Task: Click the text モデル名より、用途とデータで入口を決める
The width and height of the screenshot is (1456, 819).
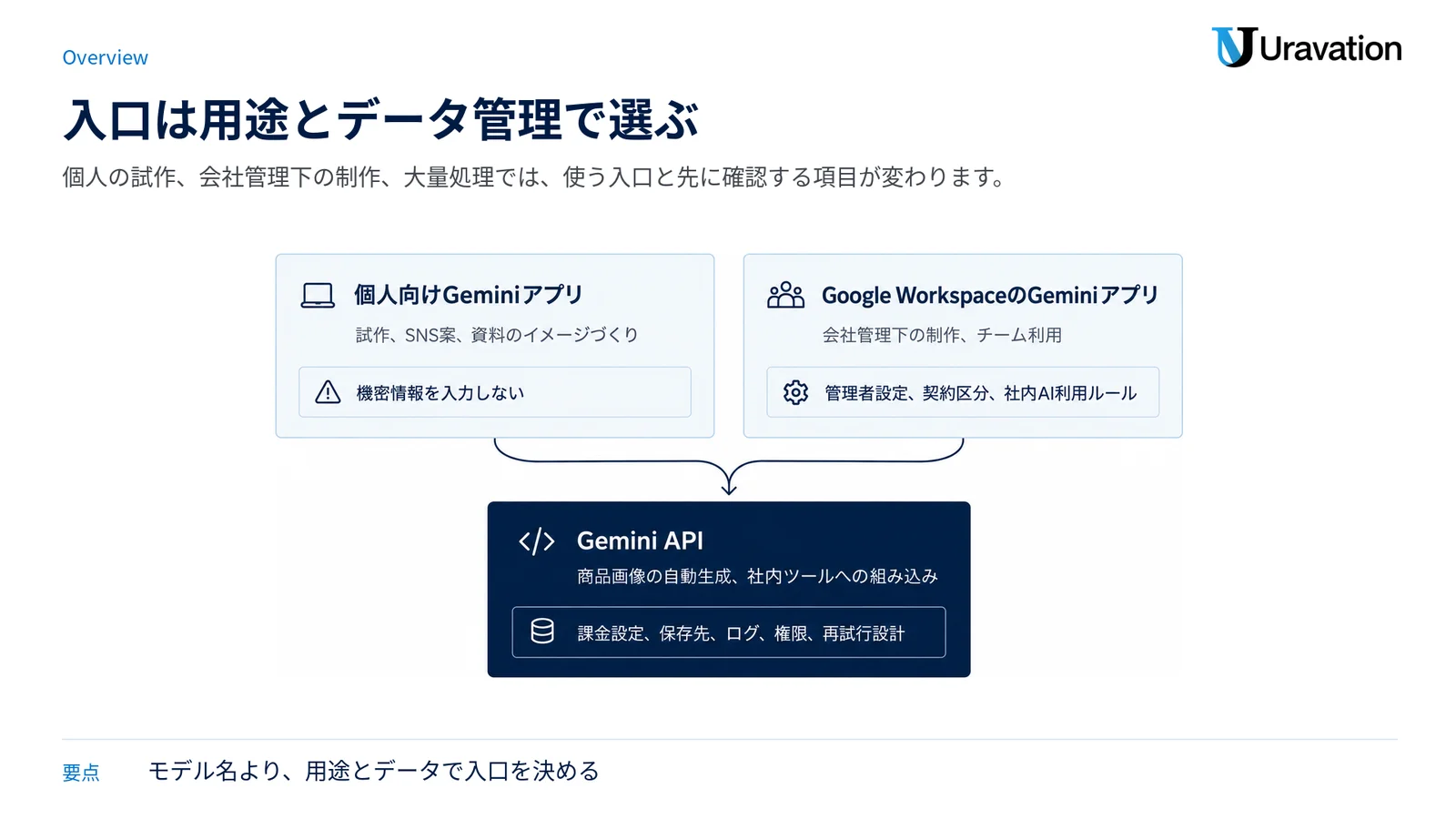Action: 373,771
